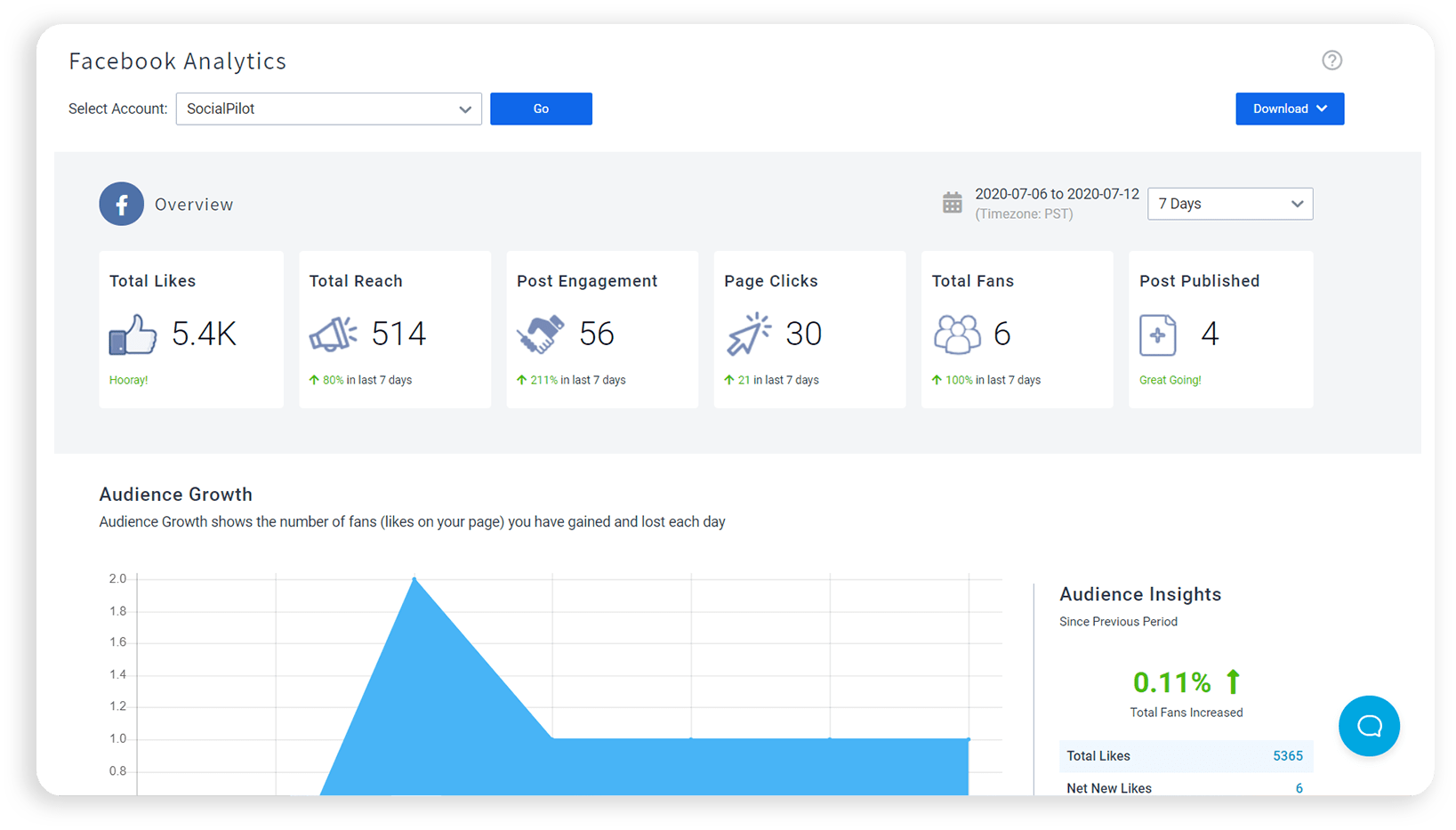Click the thumbs-up icon under Total Likes
This screenshot has width=1456, height=830.
coord(132,335)
